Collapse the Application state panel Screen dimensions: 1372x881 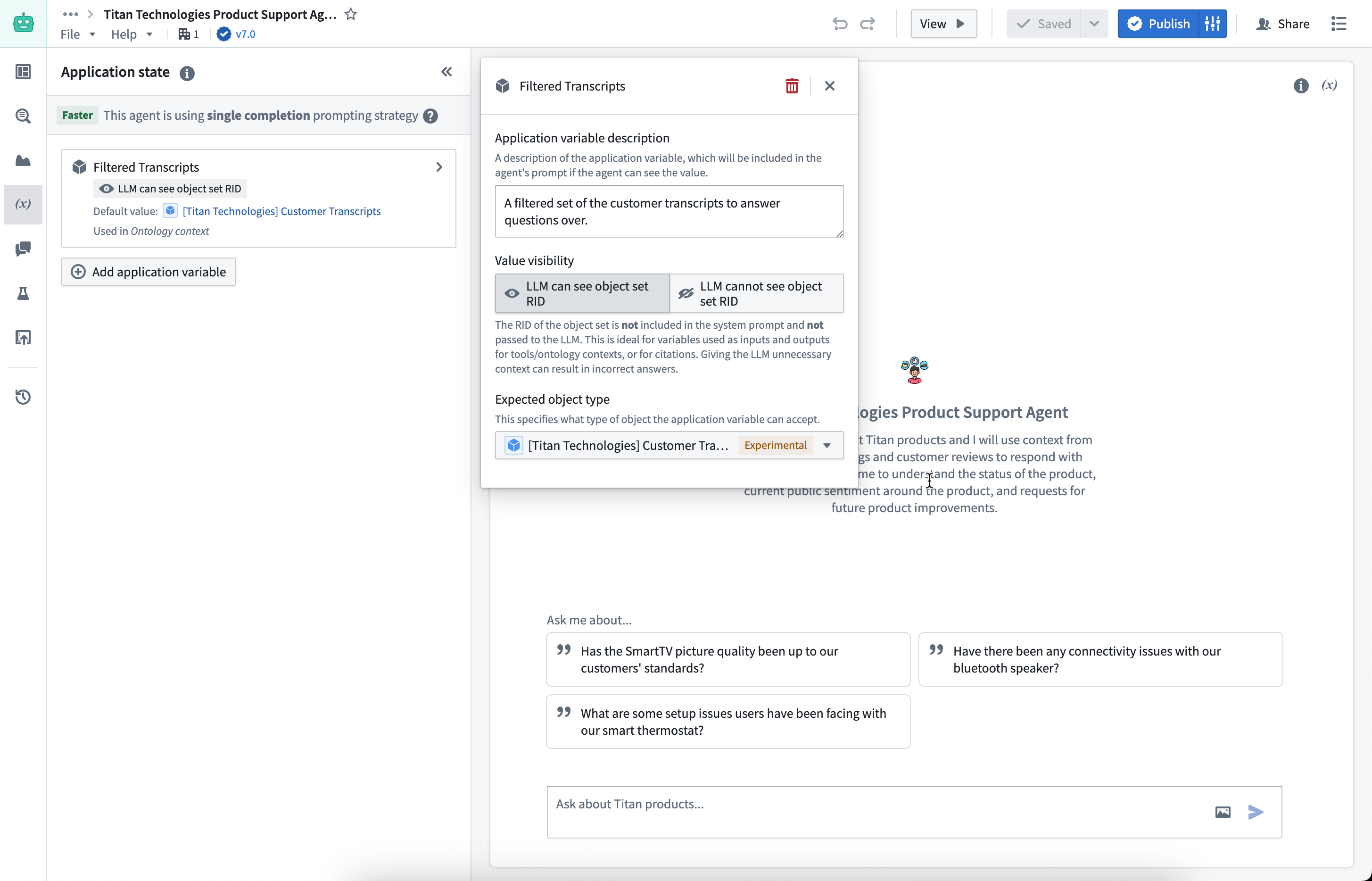coord(446,72)
